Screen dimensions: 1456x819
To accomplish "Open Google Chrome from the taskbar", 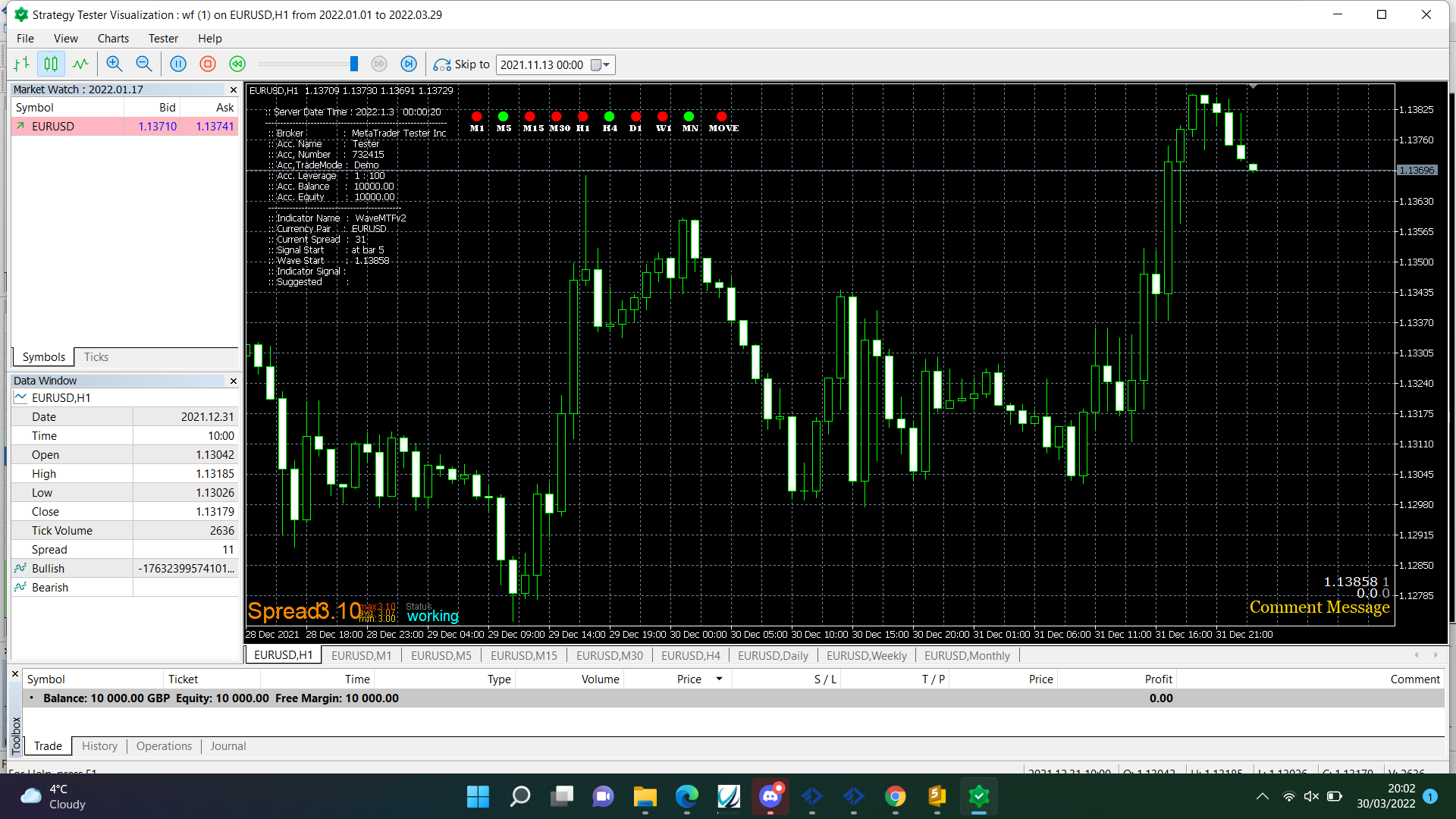I will point(896,797).
